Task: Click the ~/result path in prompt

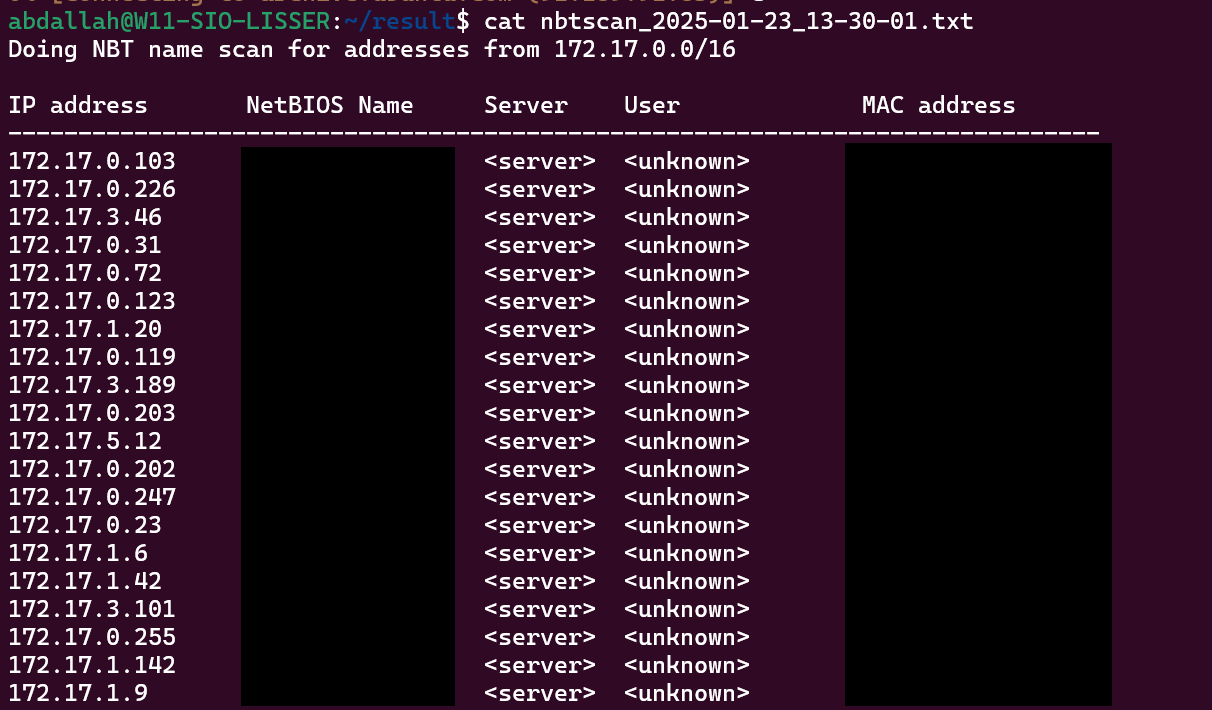Action: [x=399, y=21]
